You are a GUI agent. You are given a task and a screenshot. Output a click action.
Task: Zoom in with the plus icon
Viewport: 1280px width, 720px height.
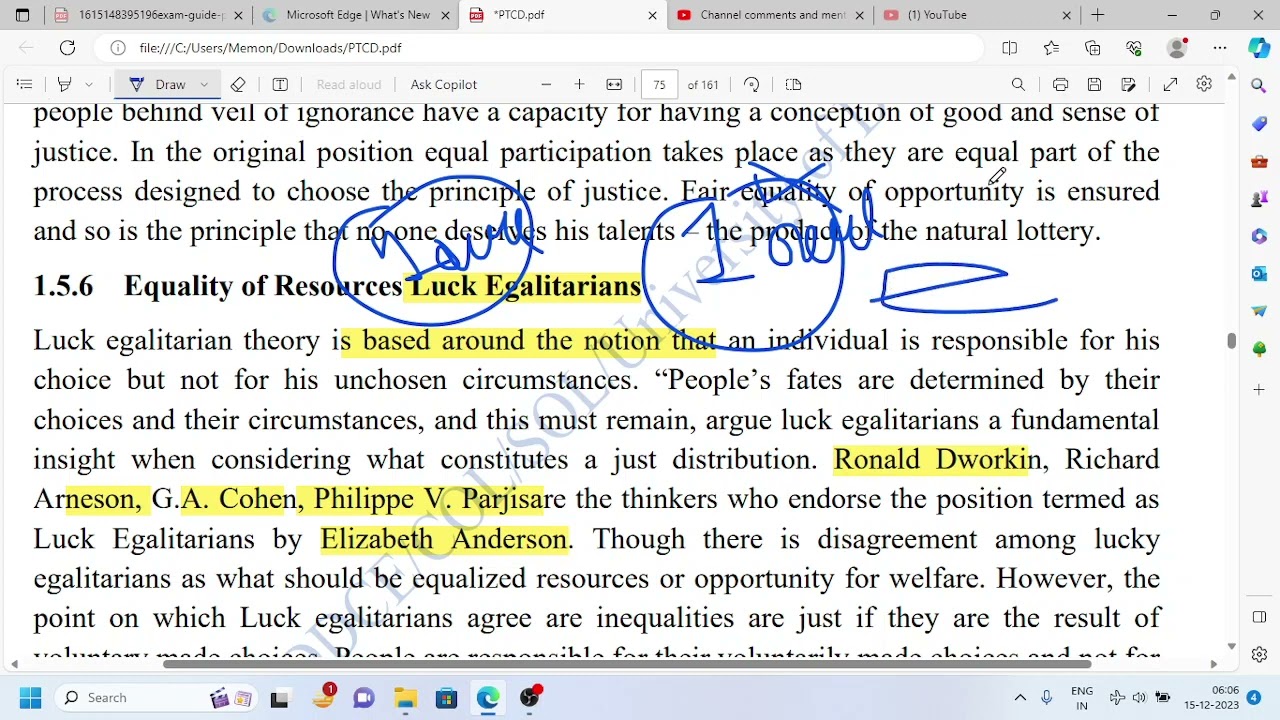point(579,85)
